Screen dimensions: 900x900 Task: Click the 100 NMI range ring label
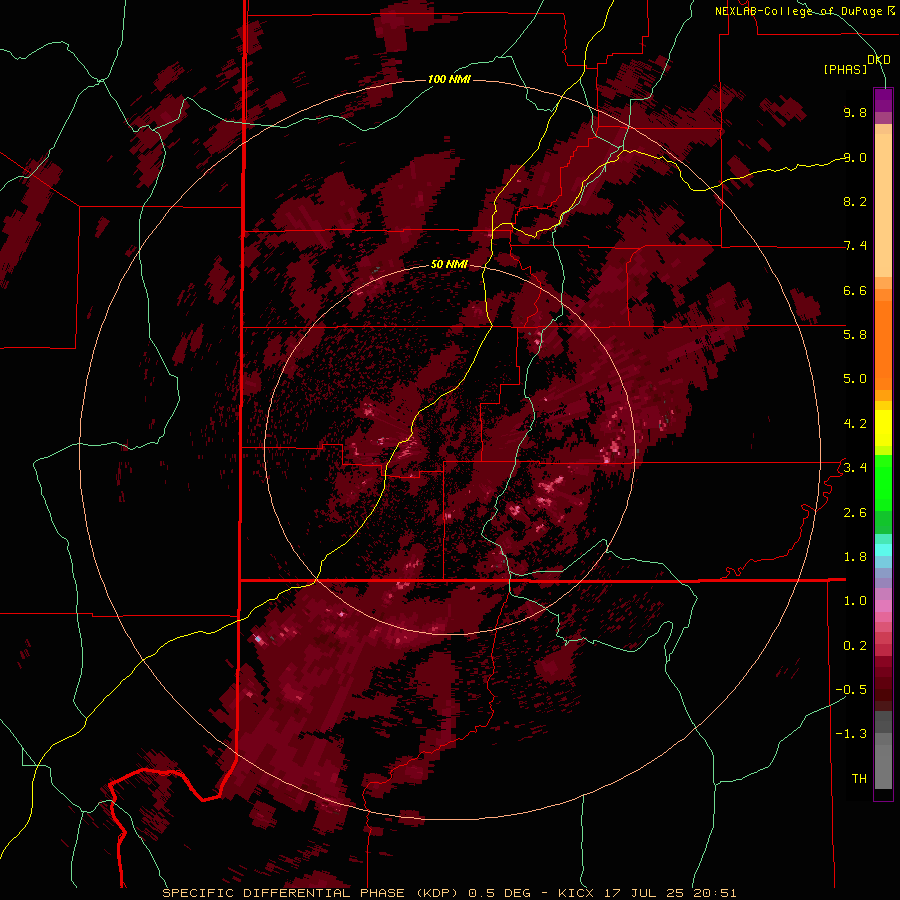[x=449, y=79]
